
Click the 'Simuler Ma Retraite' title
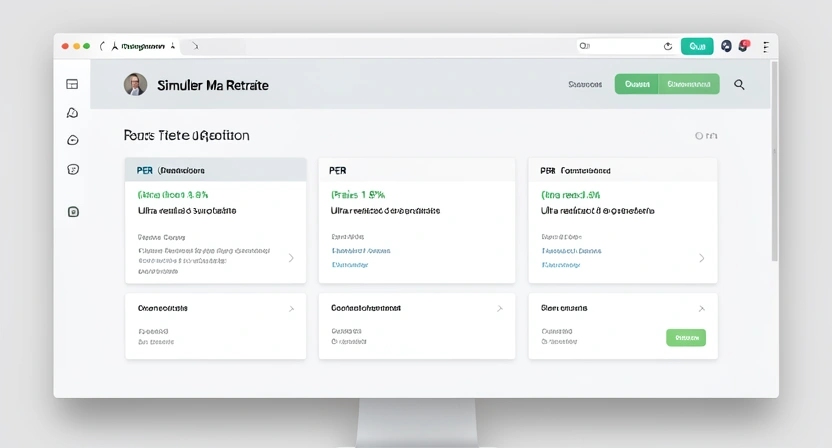point(213,85)
